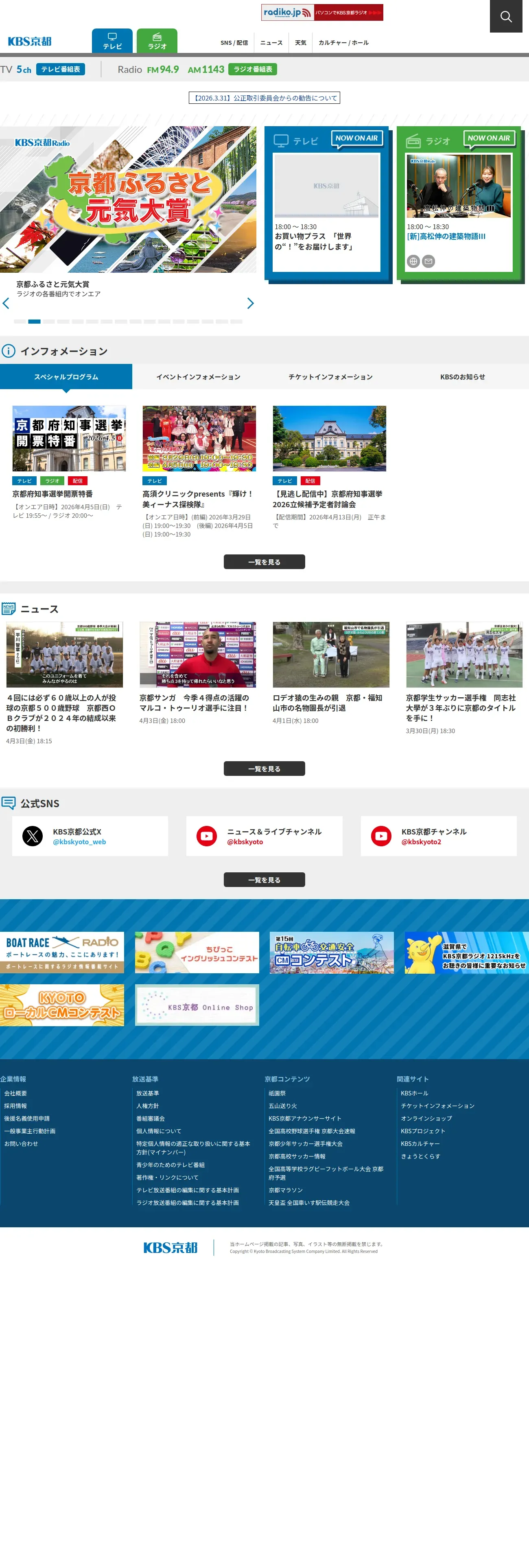
Task: Open the search magnifier icon
Action: [x=506, y=16]
